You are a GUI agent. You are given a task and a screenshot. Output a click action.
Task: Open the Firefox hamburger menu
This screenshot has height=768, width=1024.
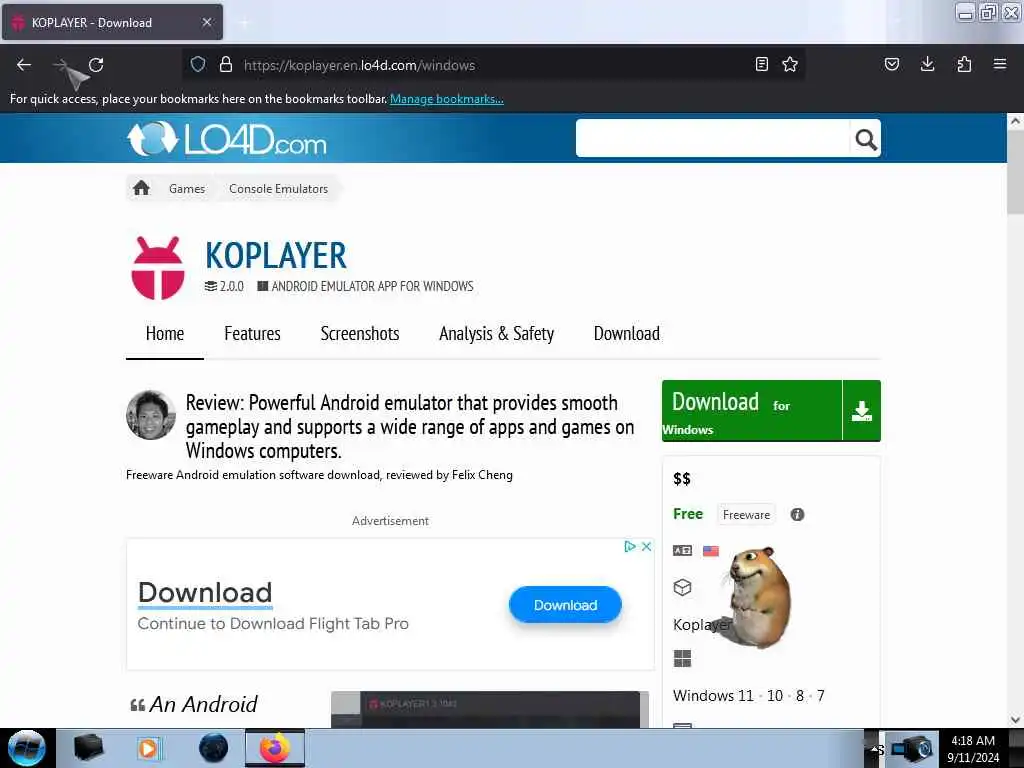pyautogui.click(x=1000, y=64)
